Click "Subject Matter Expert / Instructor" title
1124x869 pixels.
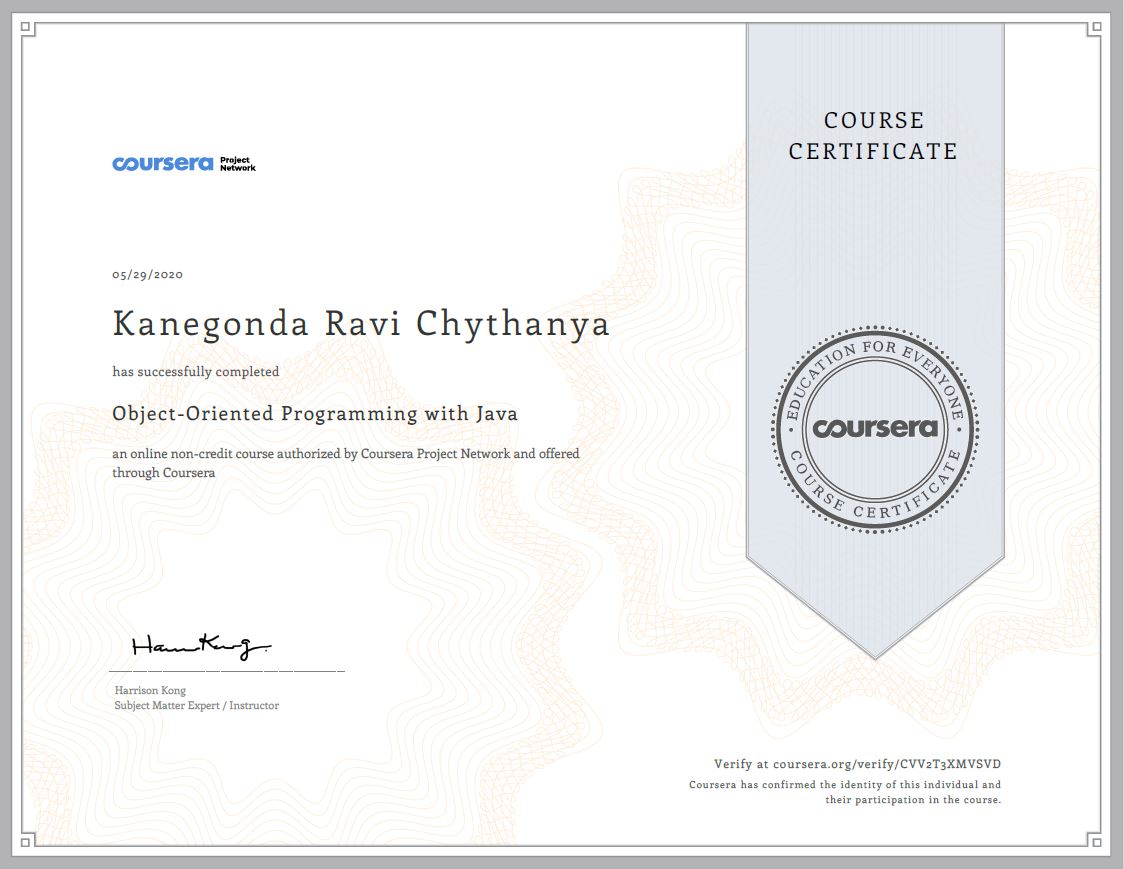[x=197, y=706]
